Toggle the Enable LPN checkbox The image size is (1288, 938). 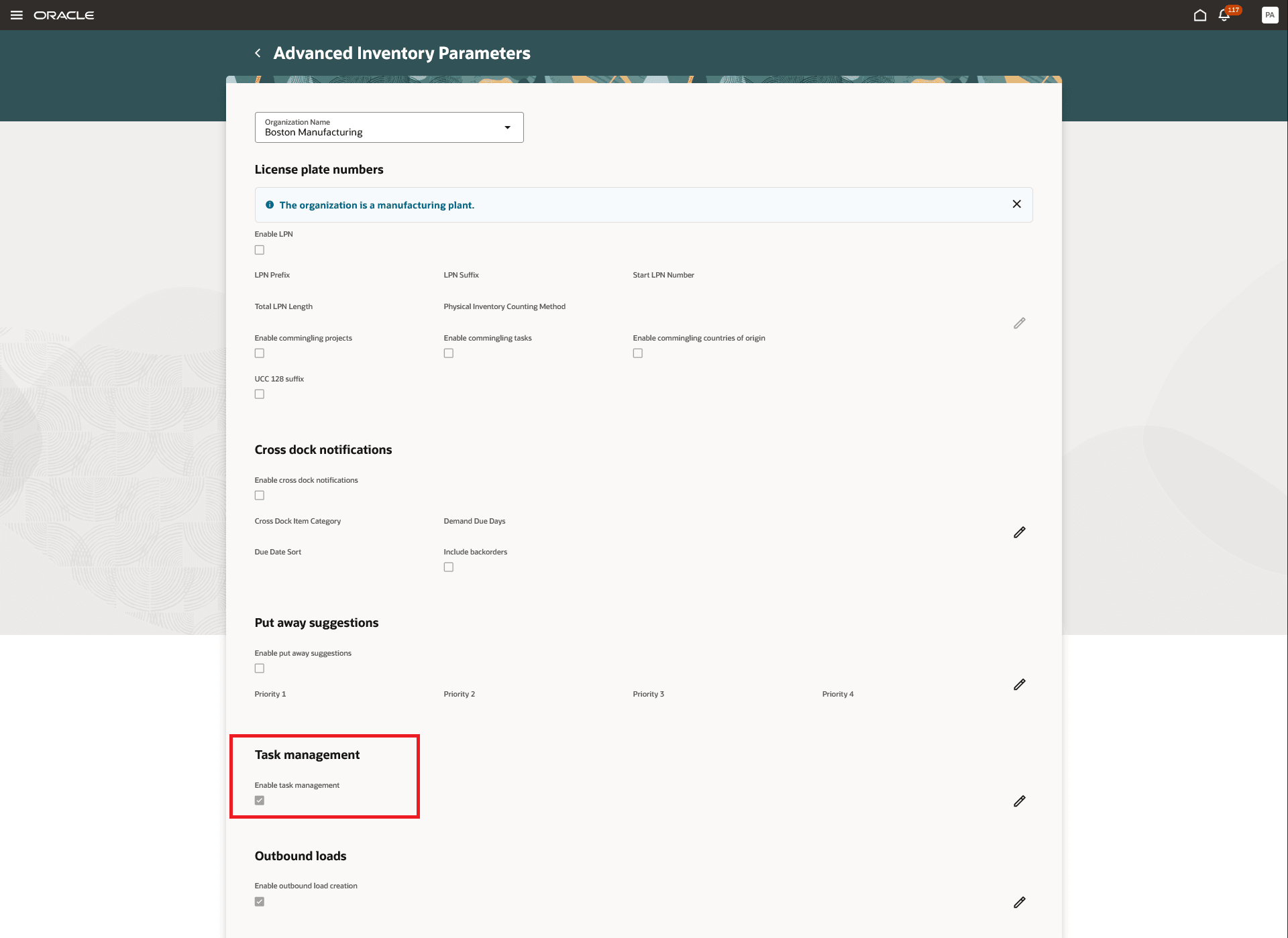pos(260,250)
